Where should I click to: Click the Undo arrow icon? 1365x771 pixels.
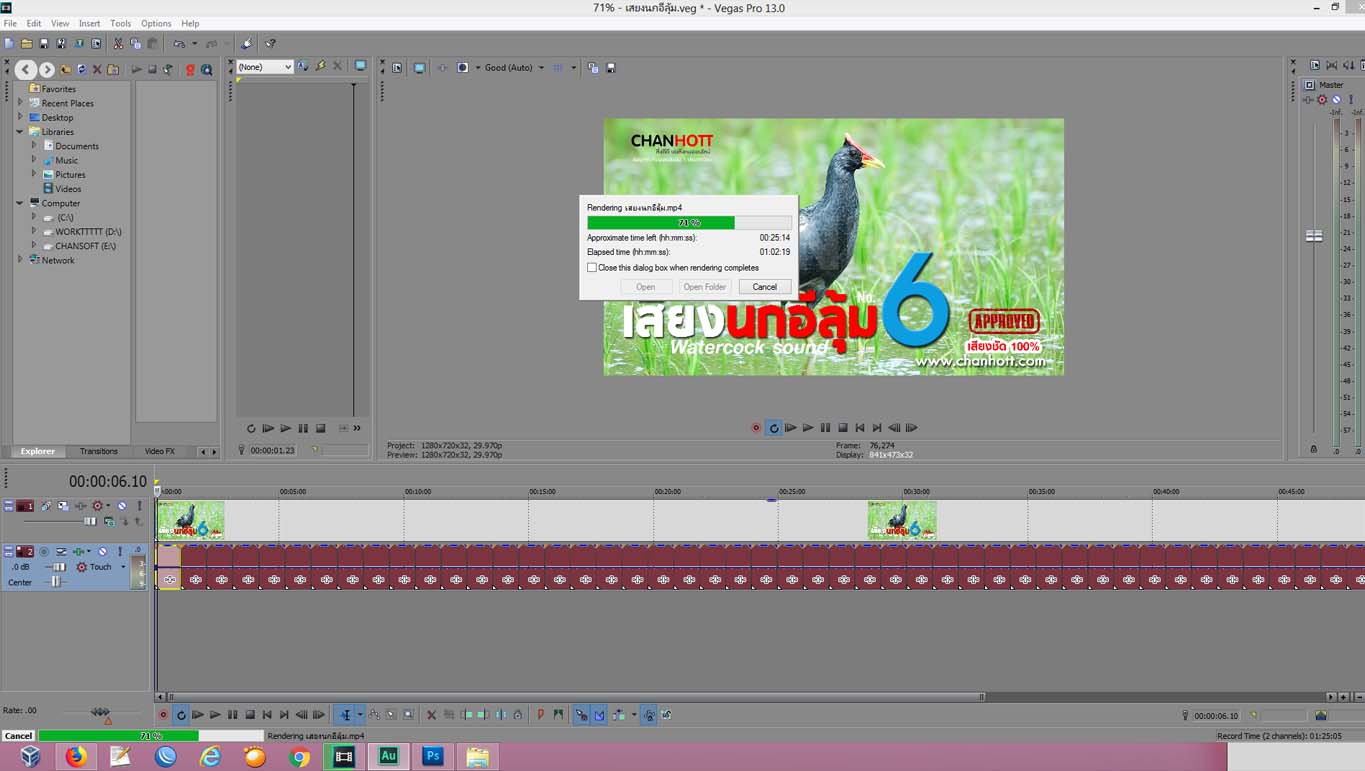179,43
